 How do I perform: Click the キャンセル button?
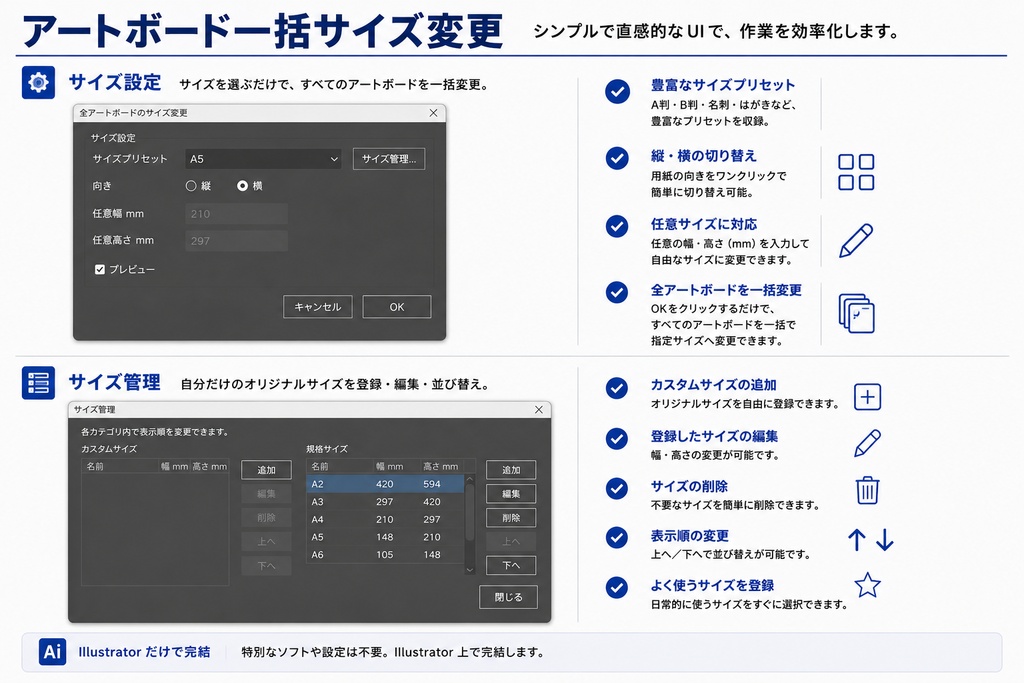click(317, 307)
